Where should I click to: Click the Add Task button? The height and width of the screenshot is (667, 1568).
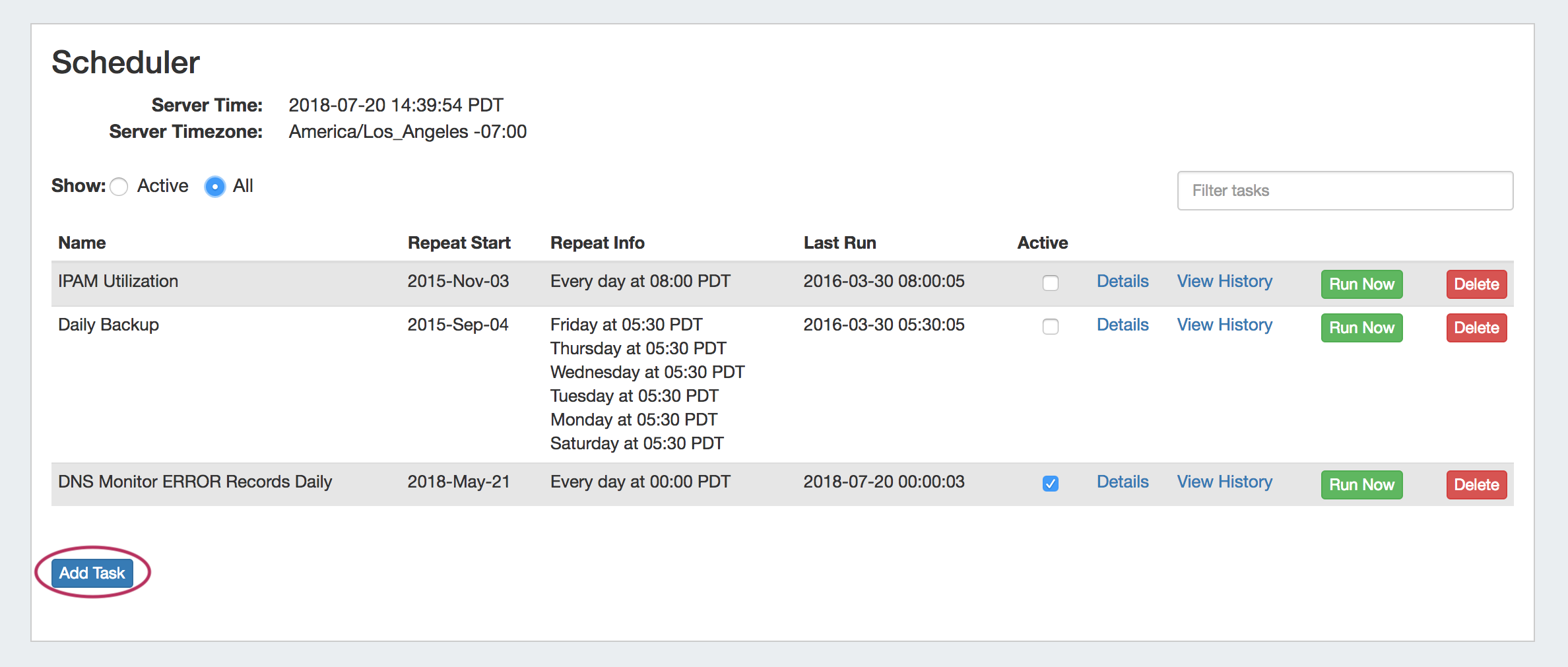[x=92, y=573]
